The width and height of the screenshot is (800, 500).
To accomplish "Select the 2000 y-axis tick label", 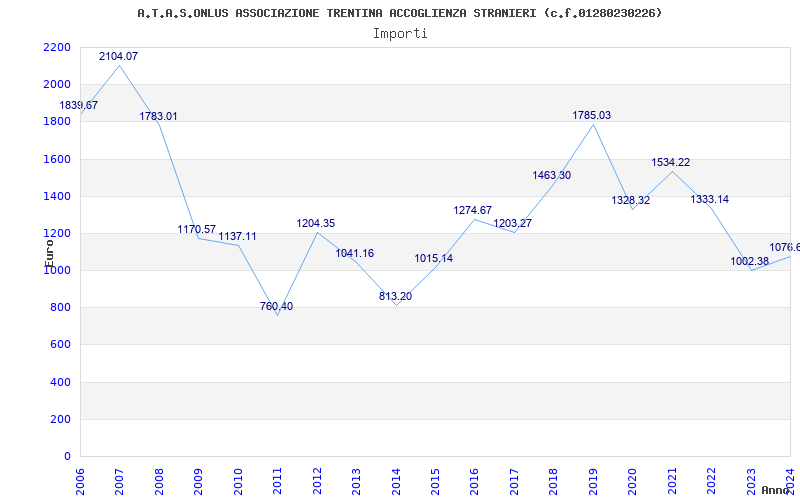I will point(57,85).
